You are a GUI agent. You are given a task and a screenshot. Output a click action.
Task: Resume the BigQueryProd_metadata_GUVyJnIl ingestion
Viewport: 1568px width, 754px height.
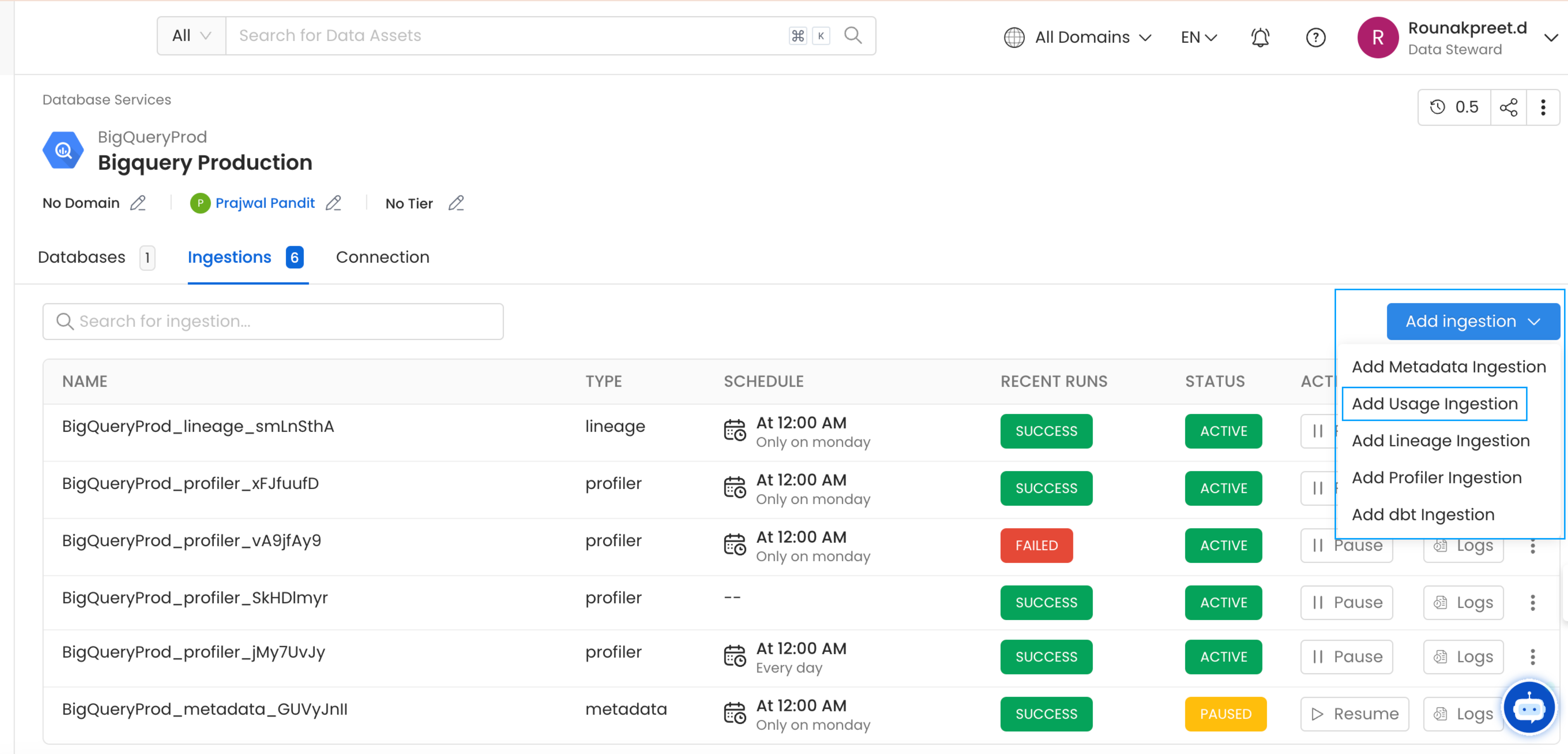point(1354,714)
